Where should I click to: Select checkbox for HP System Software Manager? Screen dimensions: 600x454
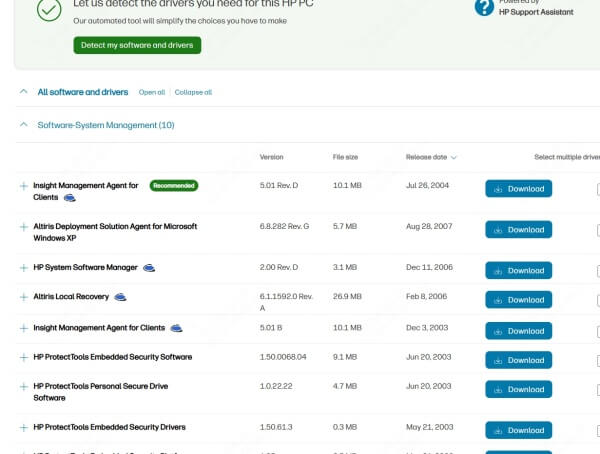pos(598,271)
